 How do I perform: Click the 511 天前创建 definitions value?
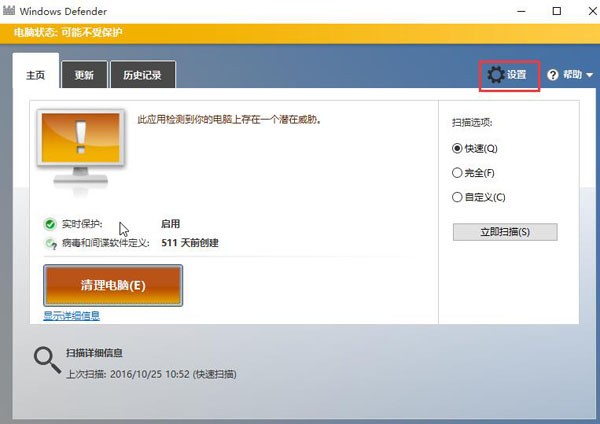[190, 243]
